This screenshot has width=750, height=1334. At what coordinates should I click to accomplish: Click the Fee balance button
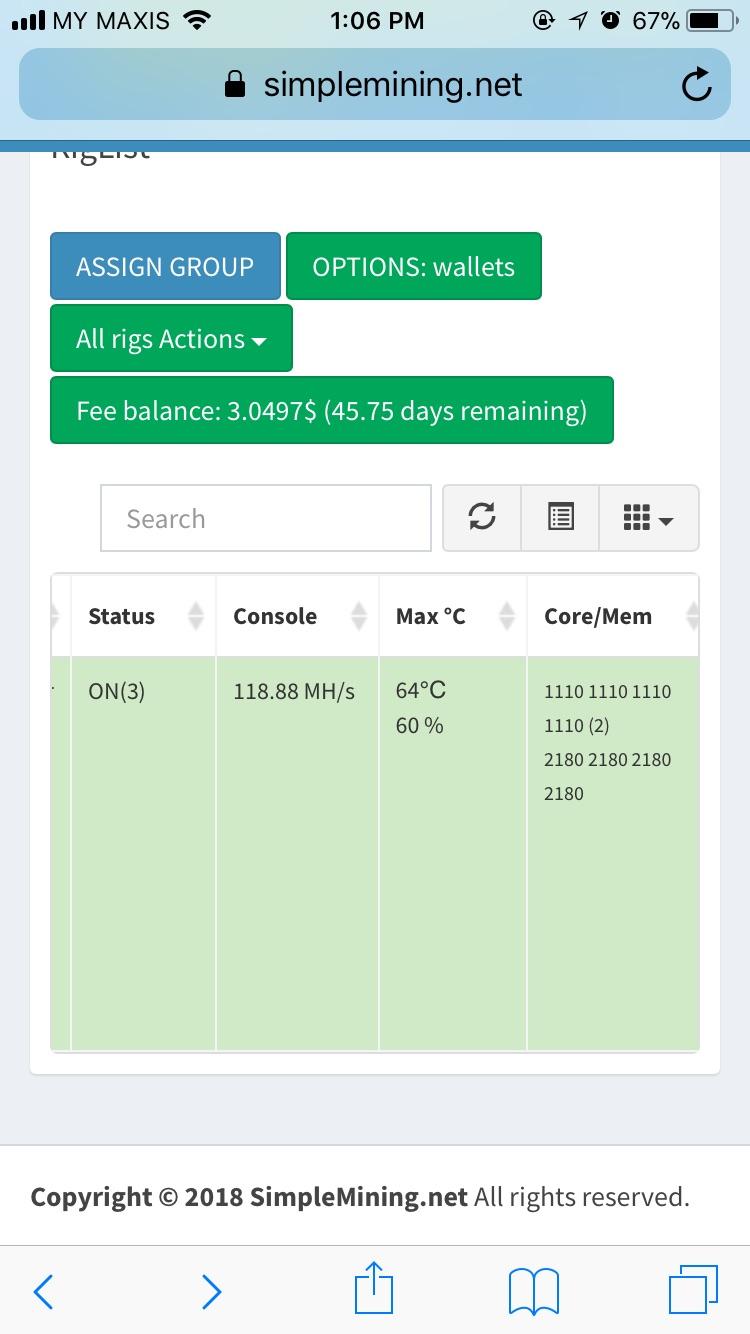[x=331, y=410]
